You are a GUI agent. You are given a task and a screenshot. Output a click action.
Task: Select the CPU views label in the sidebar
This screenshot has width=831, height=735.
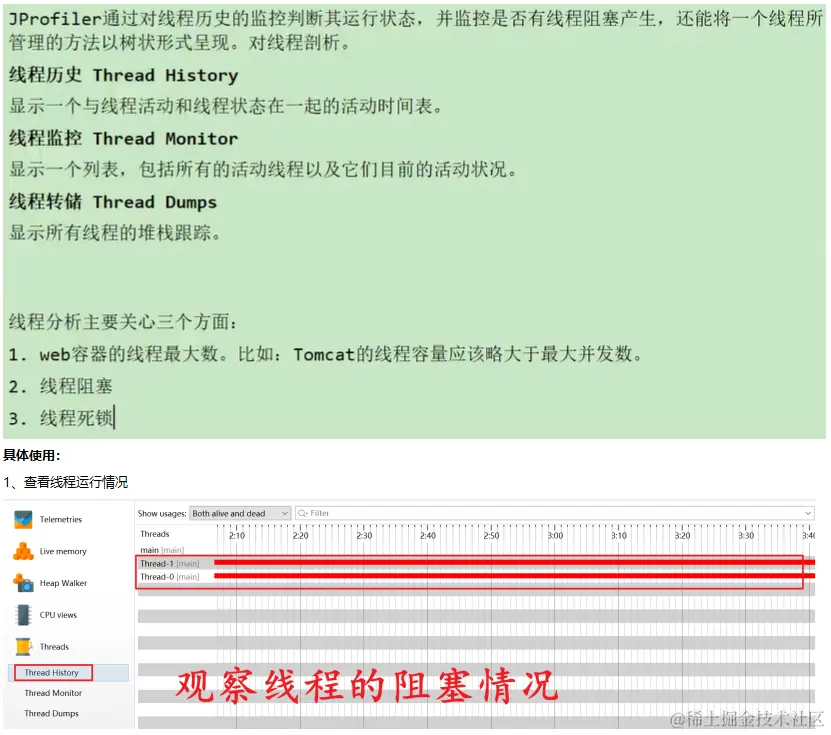[58, 615]
